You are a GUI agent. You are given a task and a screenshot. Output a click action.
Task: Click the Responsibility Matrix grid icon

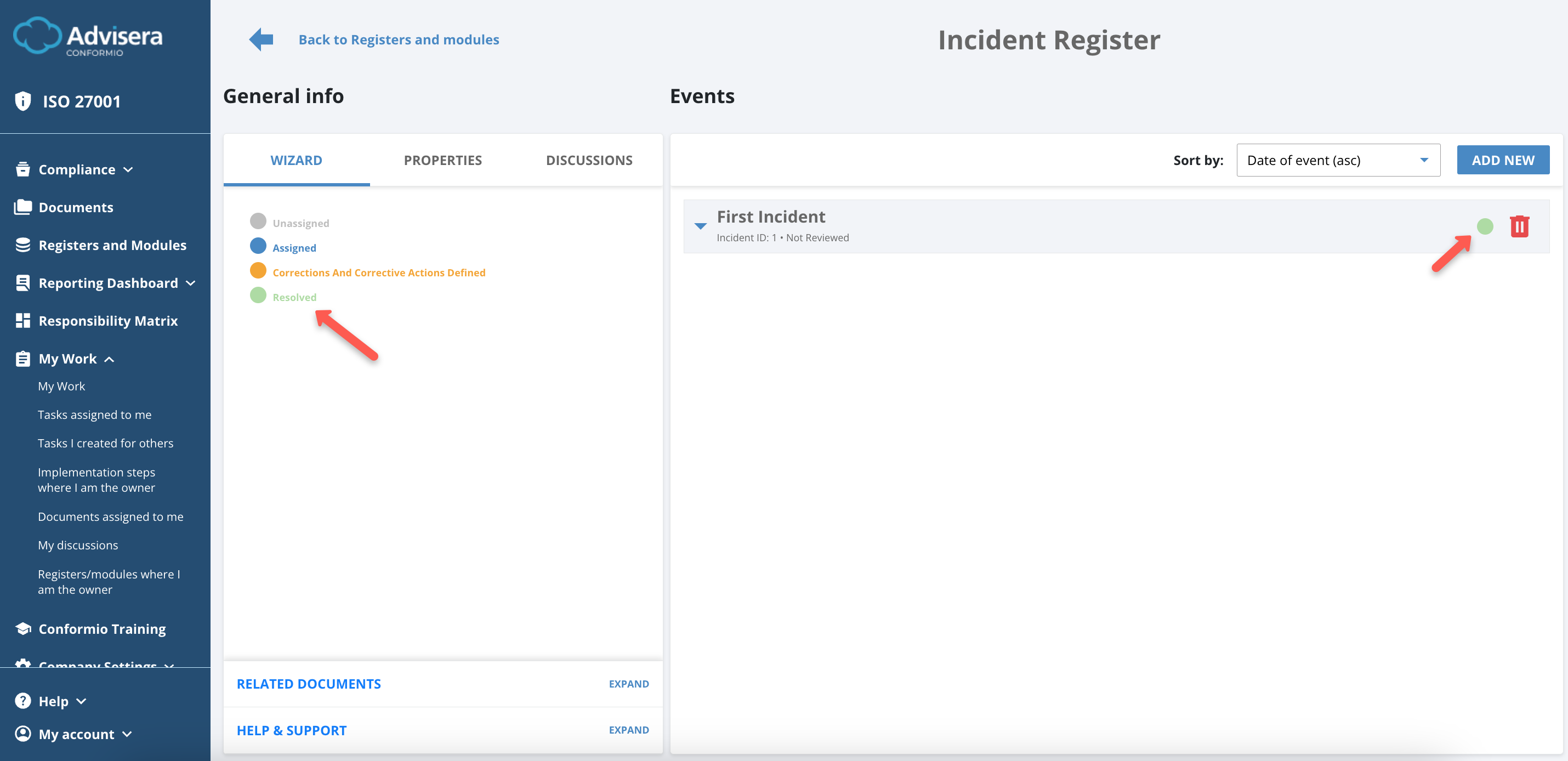pos(22,320)
